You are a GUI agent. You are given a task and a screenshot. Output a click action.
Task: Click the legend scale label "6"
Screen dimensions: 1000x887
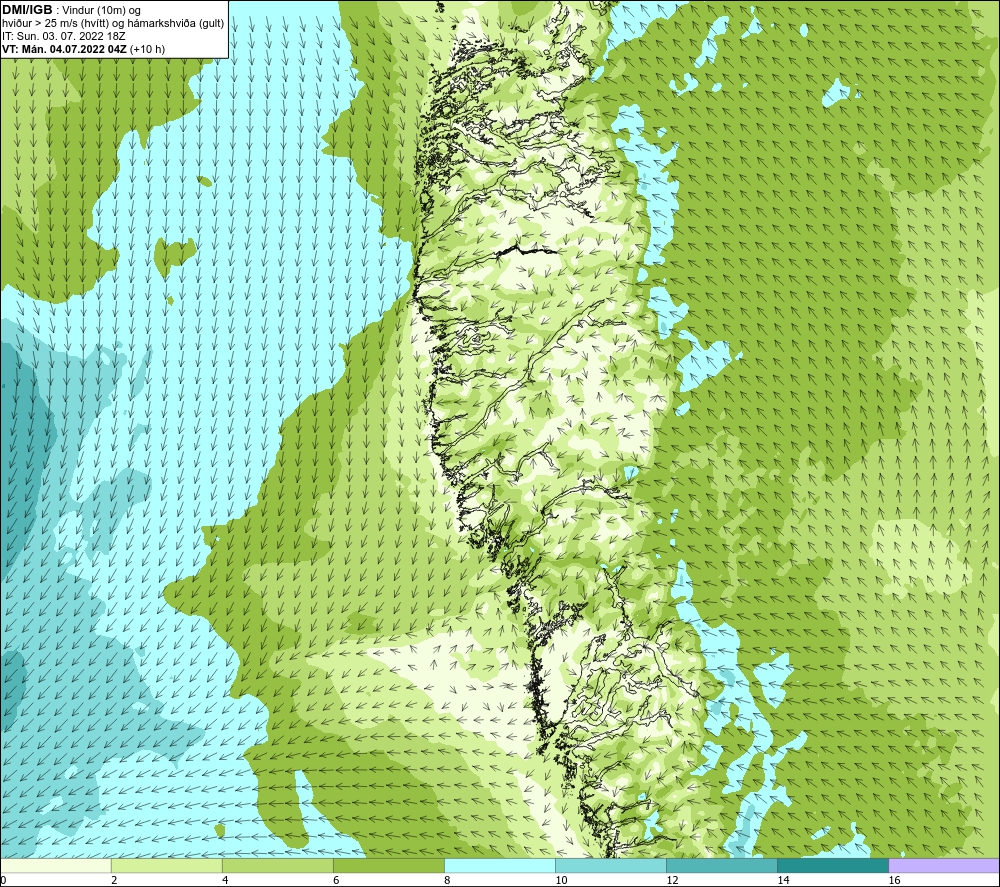click(336, 881)
